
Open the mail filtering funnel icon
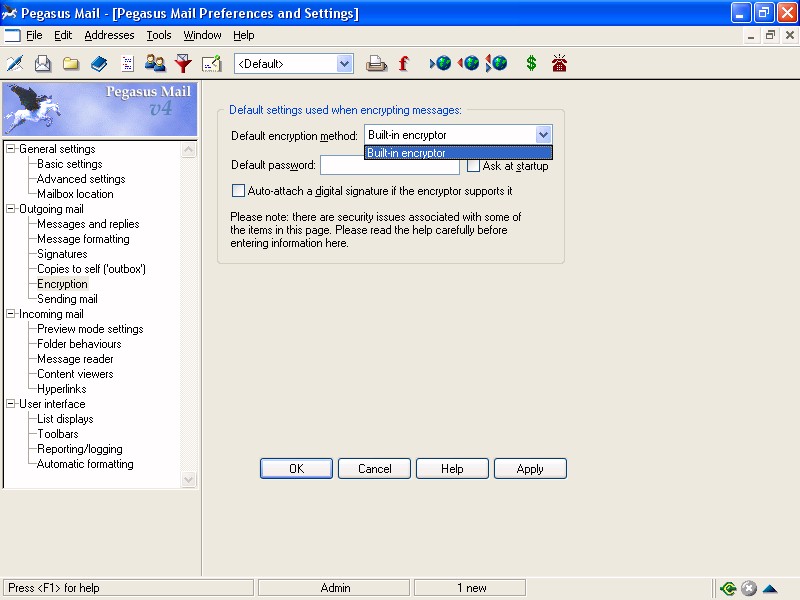[x=183, y=64]
